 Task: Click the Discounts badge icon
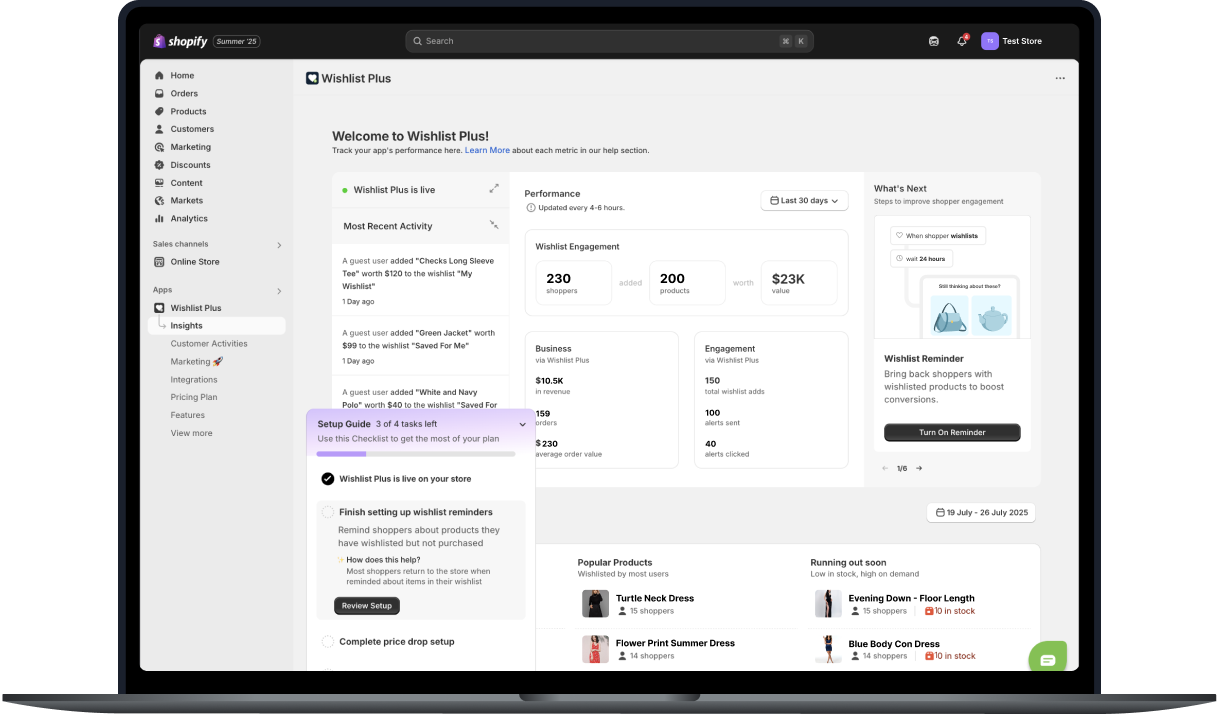159,165
